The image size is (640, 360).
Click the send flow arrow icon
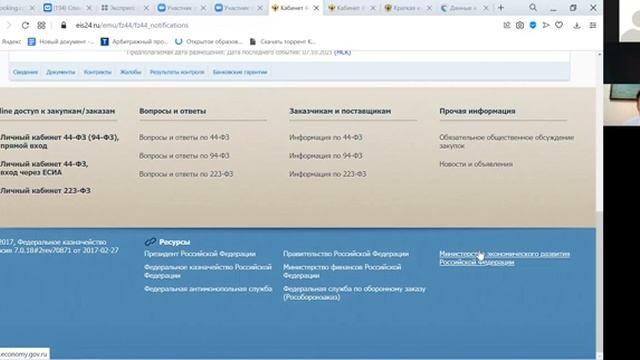coord(546,25)
